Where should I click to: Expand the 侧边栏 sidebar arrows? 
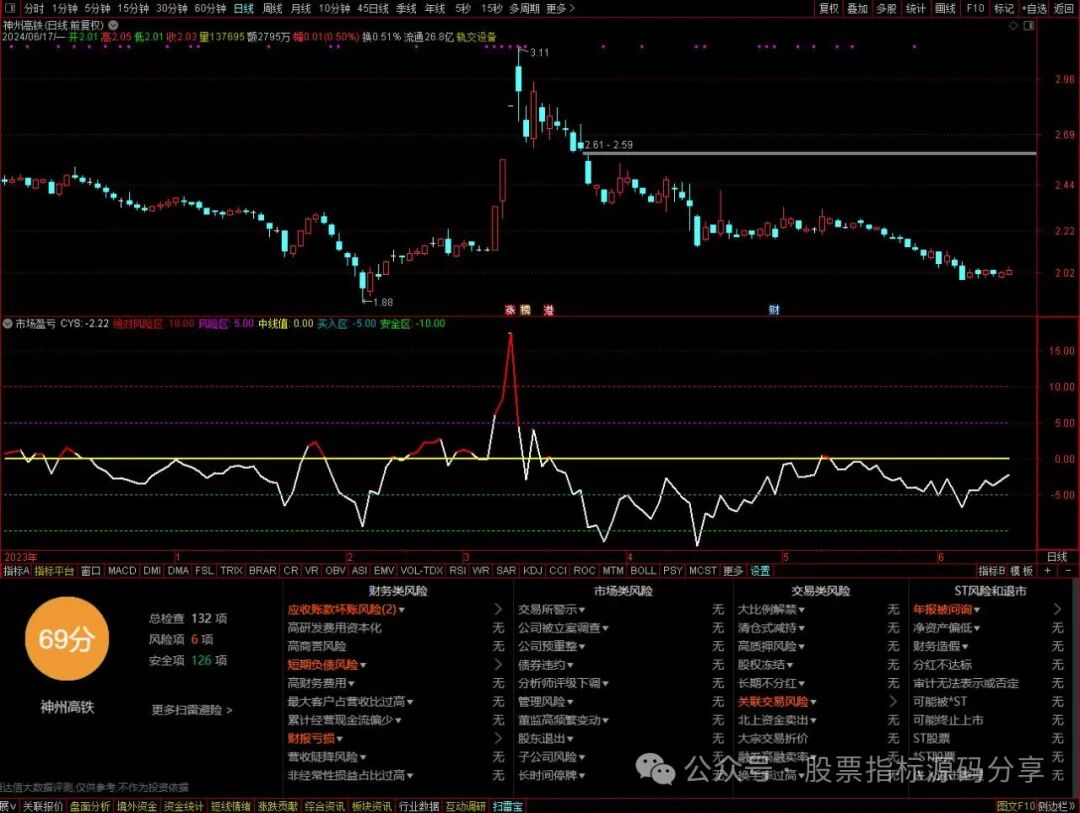click(1059, 806)
